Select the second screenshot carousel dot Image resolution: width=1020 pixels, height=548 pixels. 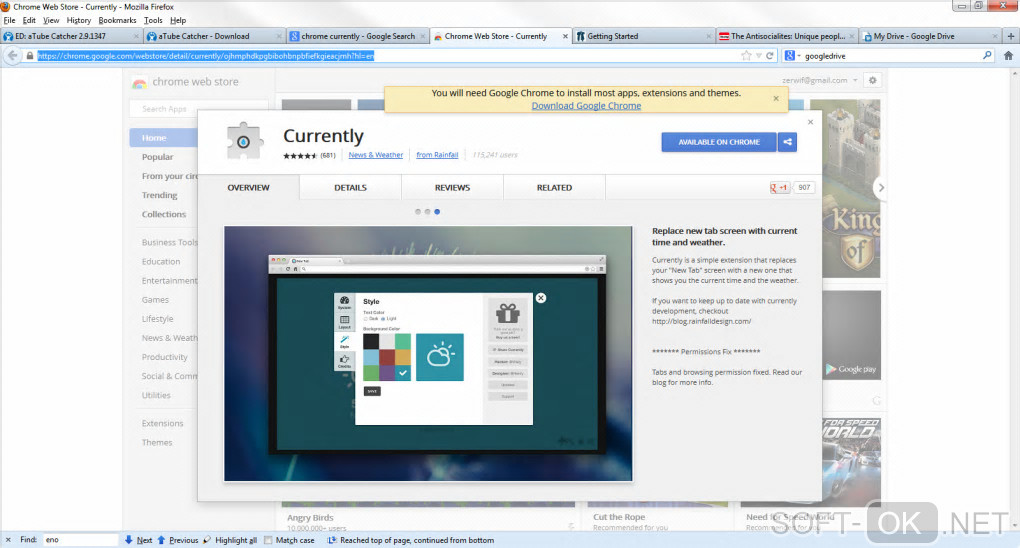427,212
